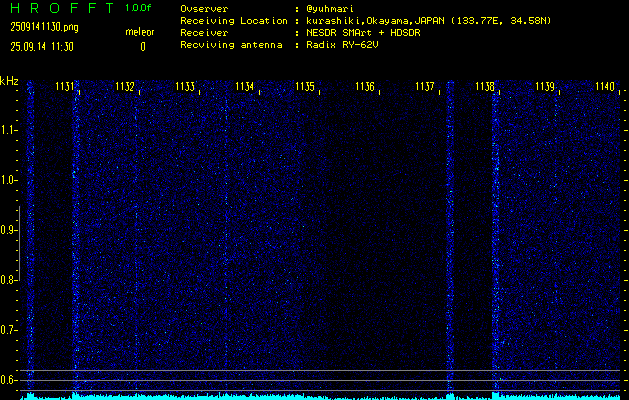Click the 1.1 frequency axis label
Viewport: 629px width, 400px height.
click(8, 130)
